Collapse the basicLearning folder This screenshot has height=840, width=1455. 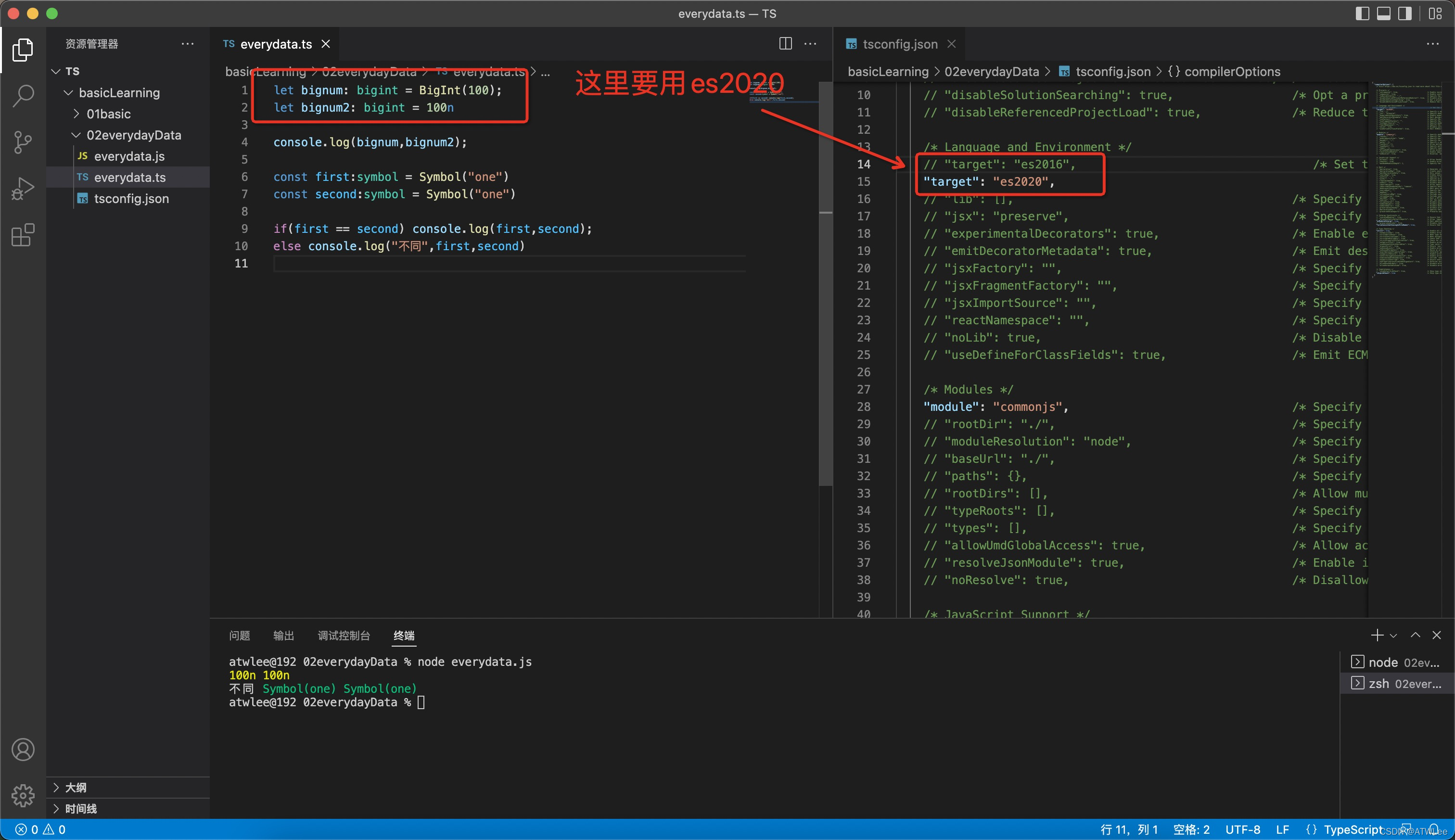68,92
